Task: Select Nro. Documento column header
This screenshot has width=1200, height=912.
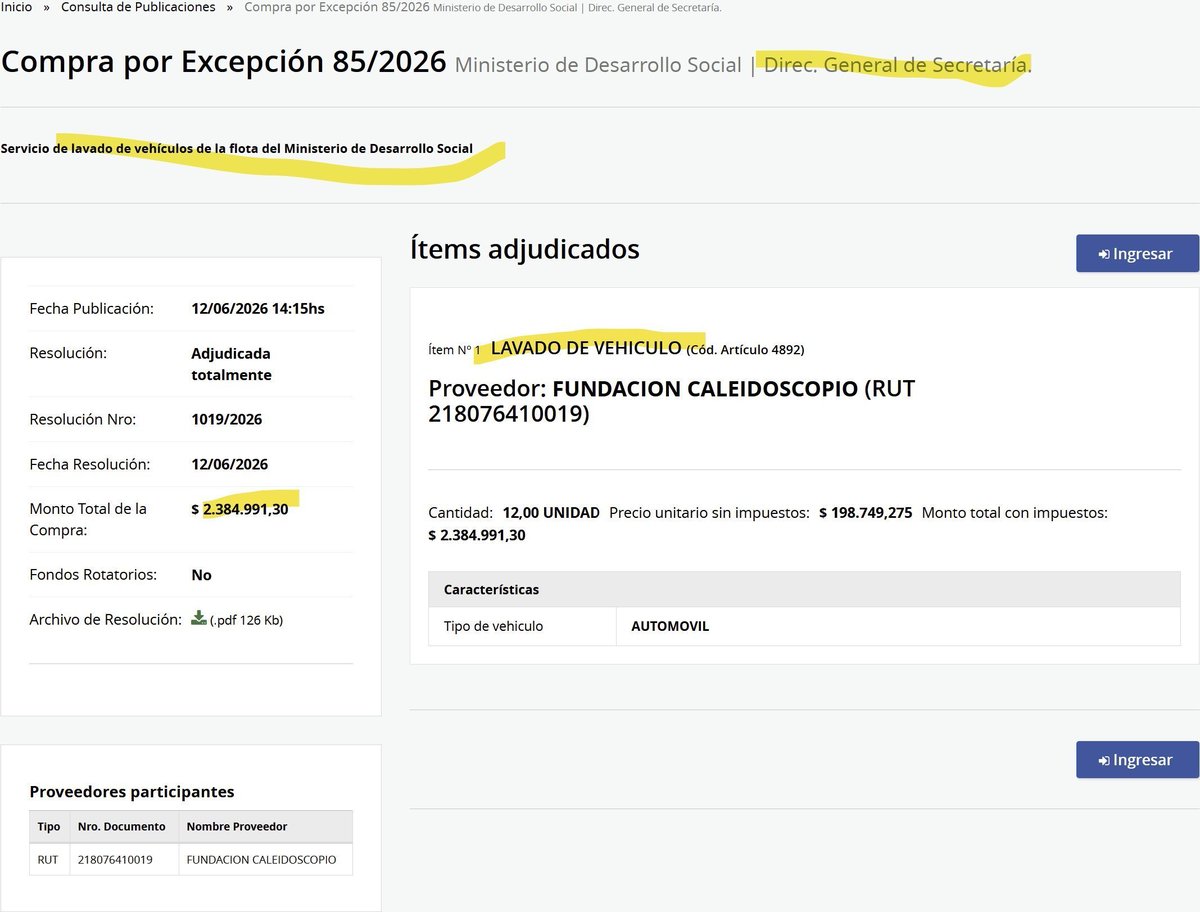Action: (x=123, y=826)
